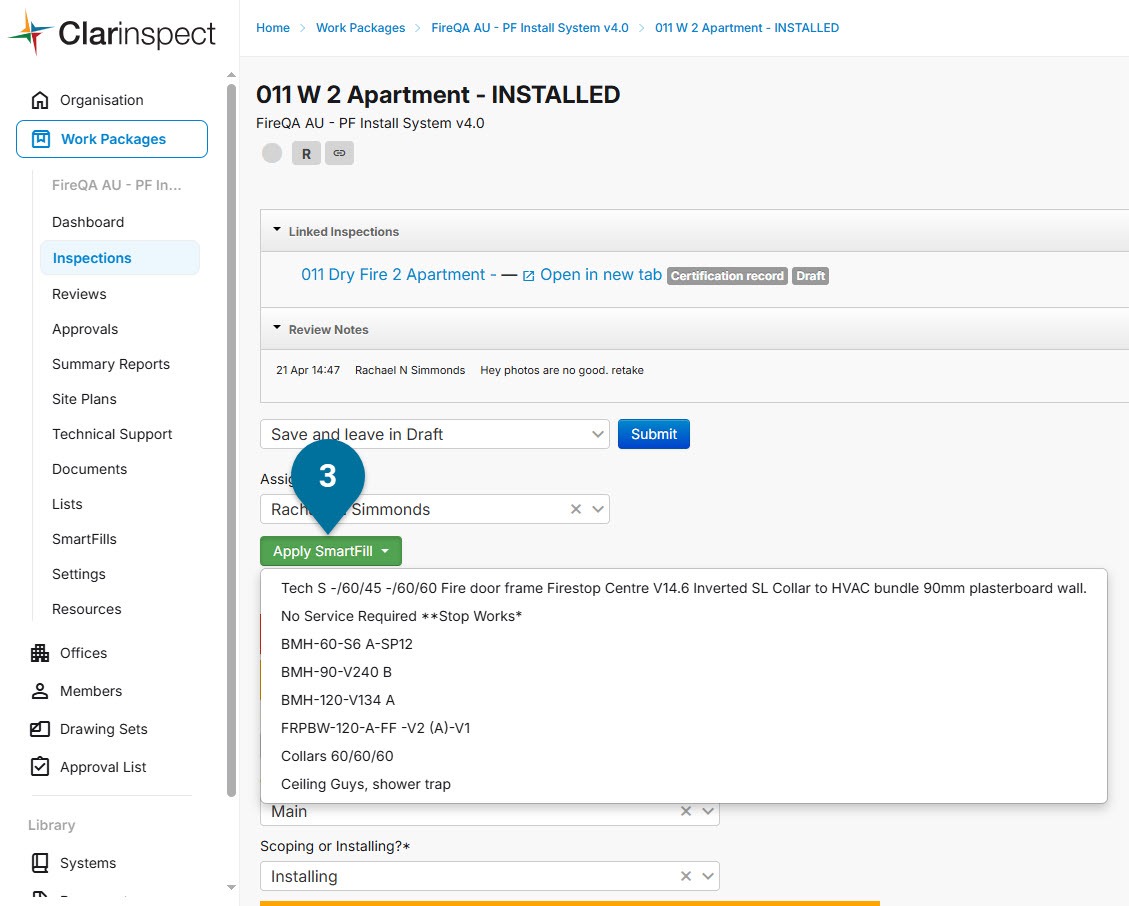Go to Work Packages breadcrumb

(x=361, y=28)
